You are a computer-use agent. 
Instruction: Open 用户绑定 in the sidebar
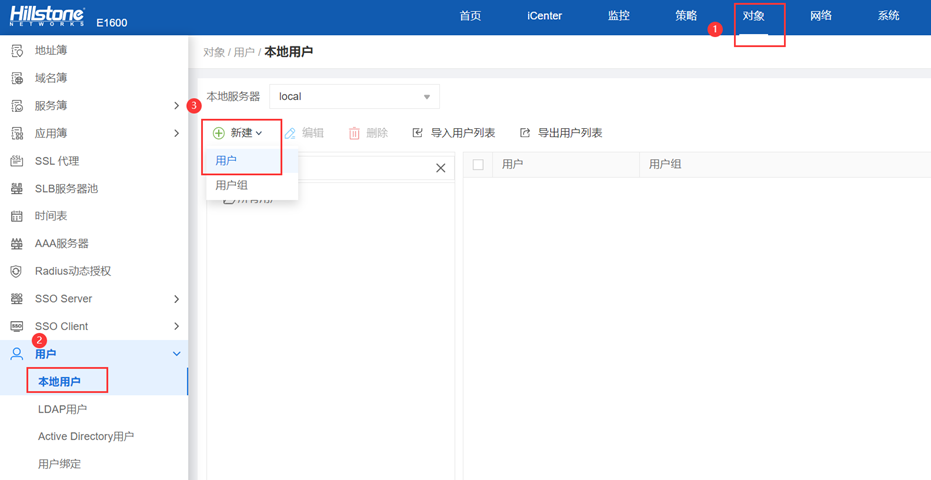[x=59, y=464]
